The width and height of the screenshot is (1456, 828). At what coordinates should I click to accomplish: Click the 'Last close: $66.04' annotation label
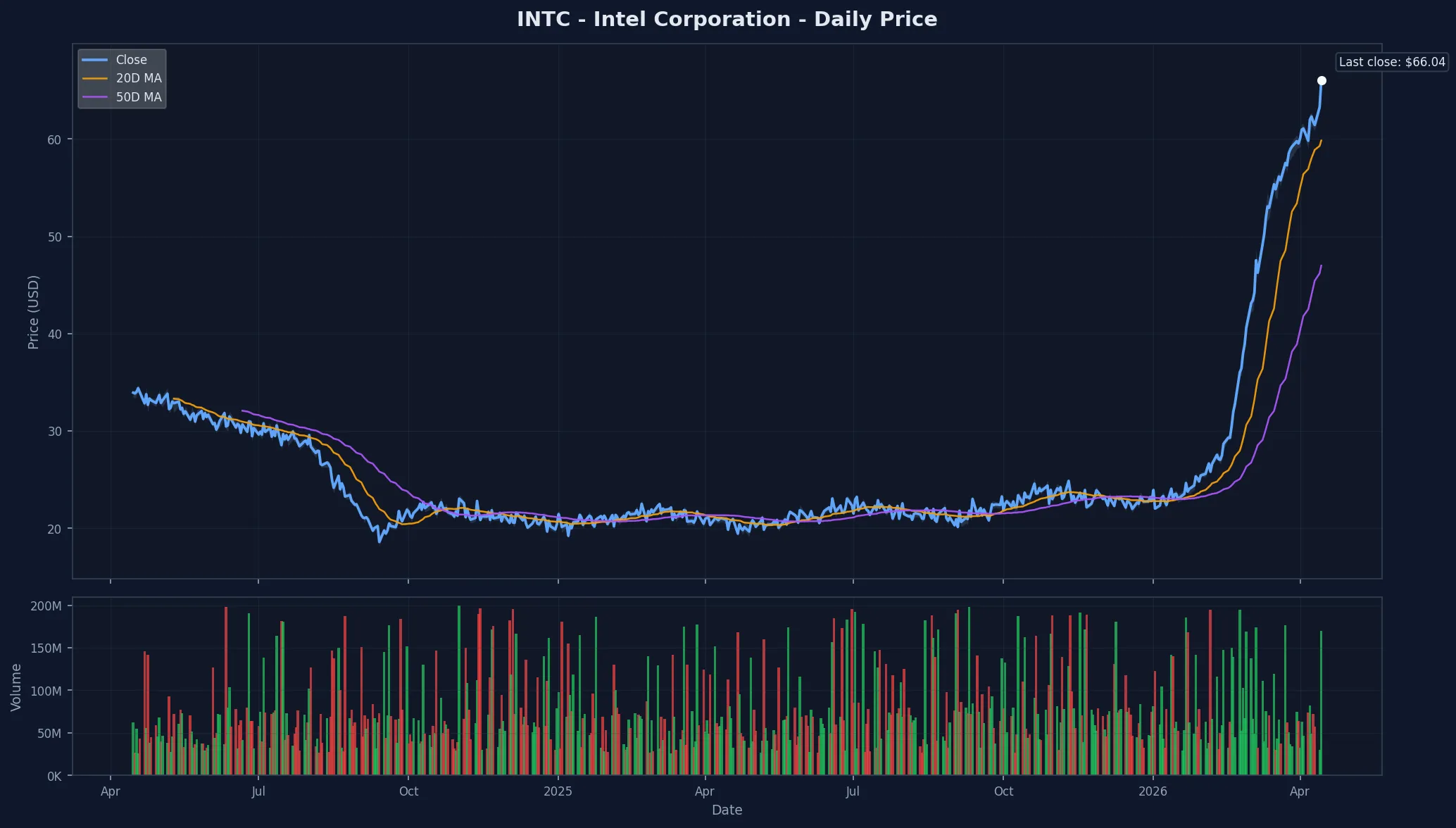coord(1392,62)
